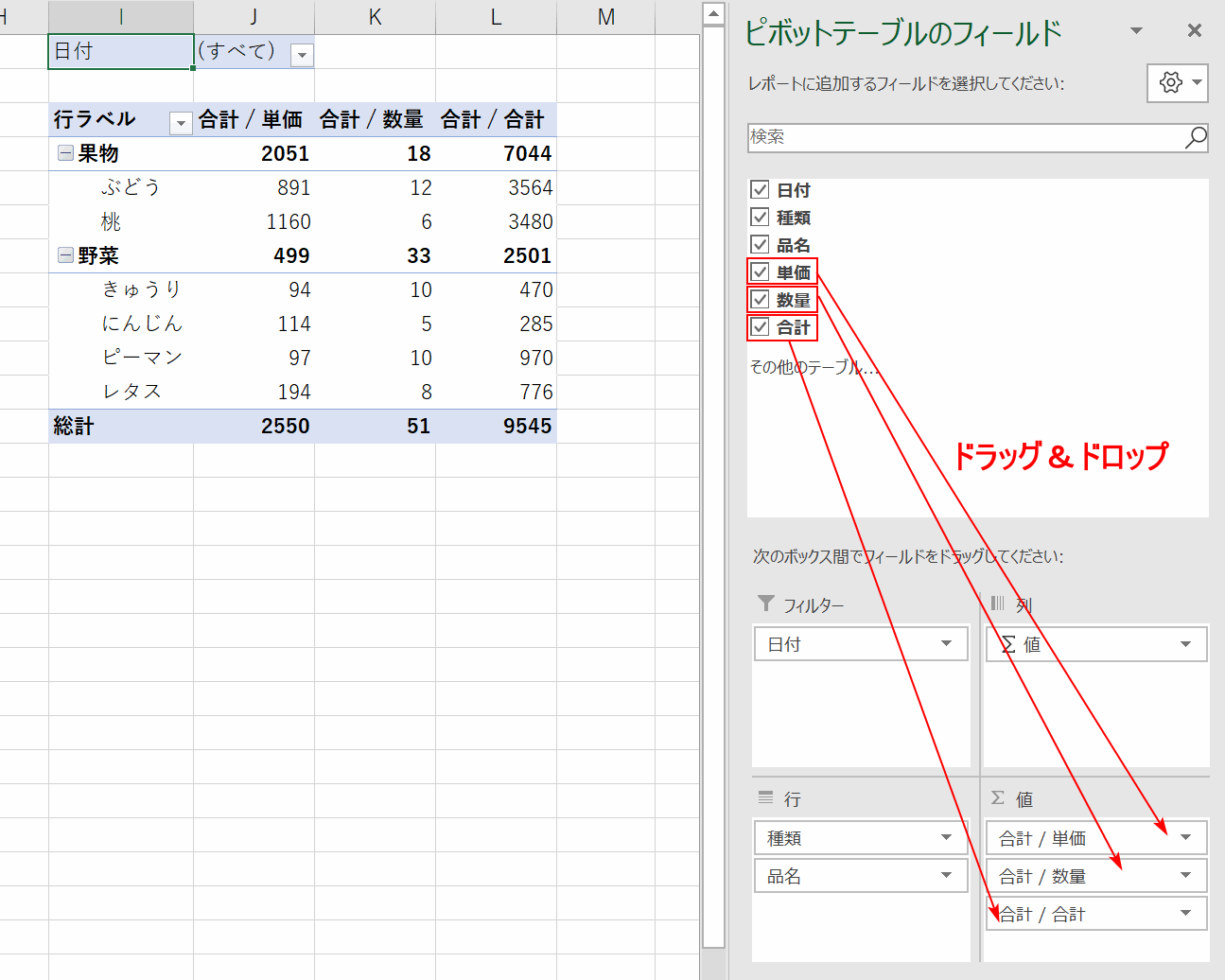Viewport: 1225px width, 980px height.
Task: Click the その他のテーブル link
Action: tap(813, 367)
